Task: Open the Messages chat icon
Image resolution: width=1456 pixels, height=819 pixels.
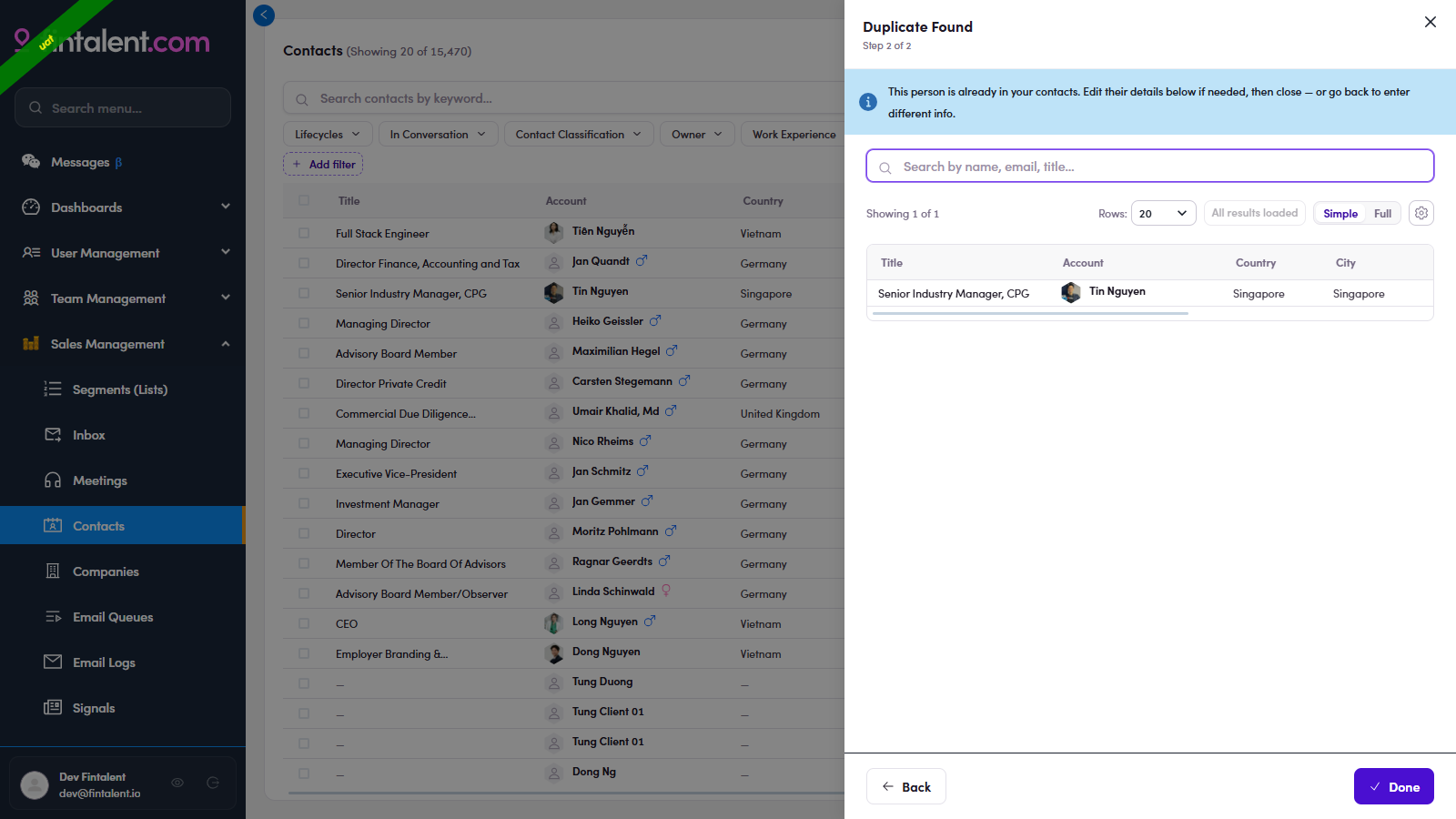Action: pos(31,161)
